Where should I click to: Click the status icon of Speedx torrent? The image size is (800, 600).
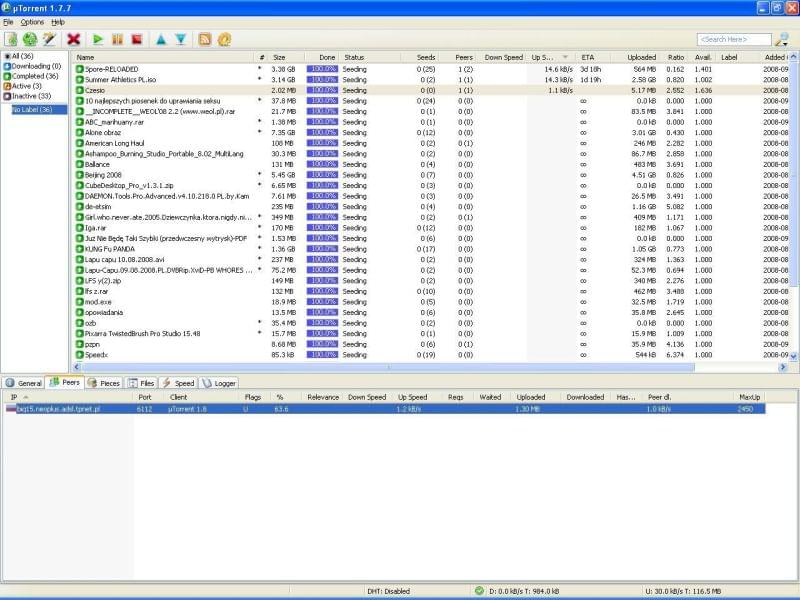80,355
